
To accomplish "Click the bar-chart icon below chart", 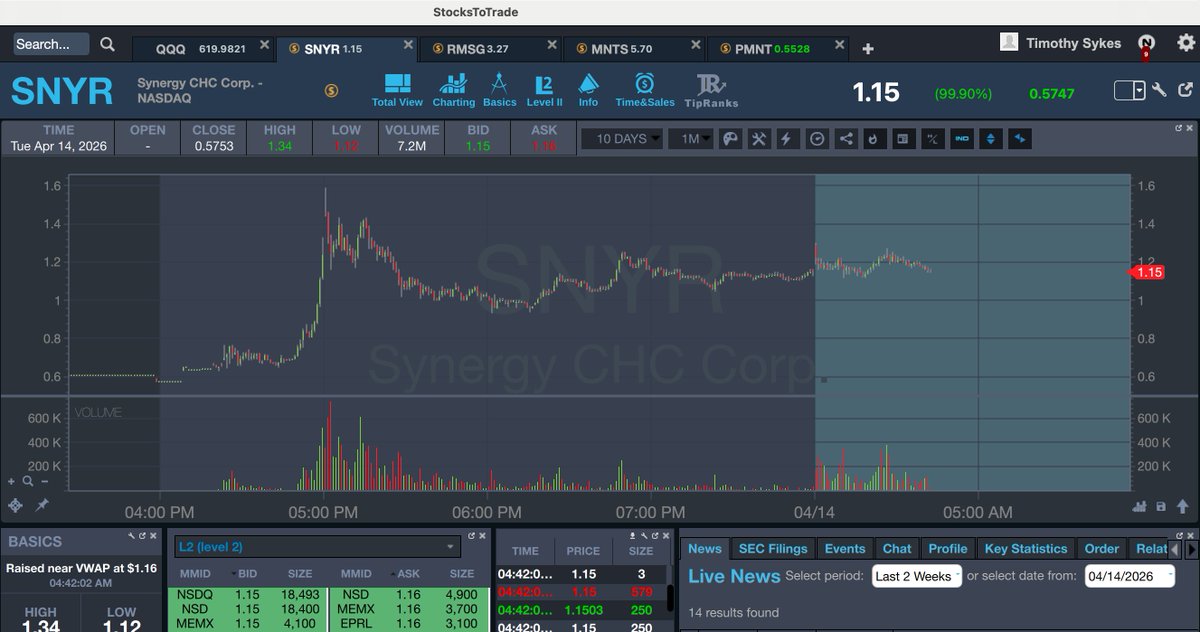I will coord(1140,506).
